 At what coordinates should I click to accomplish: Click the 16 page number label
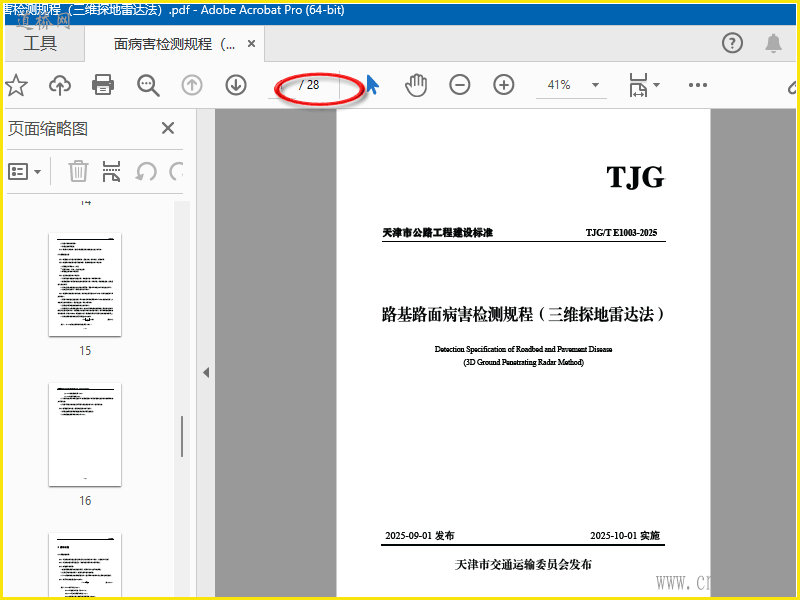click(x=85, y=501)
